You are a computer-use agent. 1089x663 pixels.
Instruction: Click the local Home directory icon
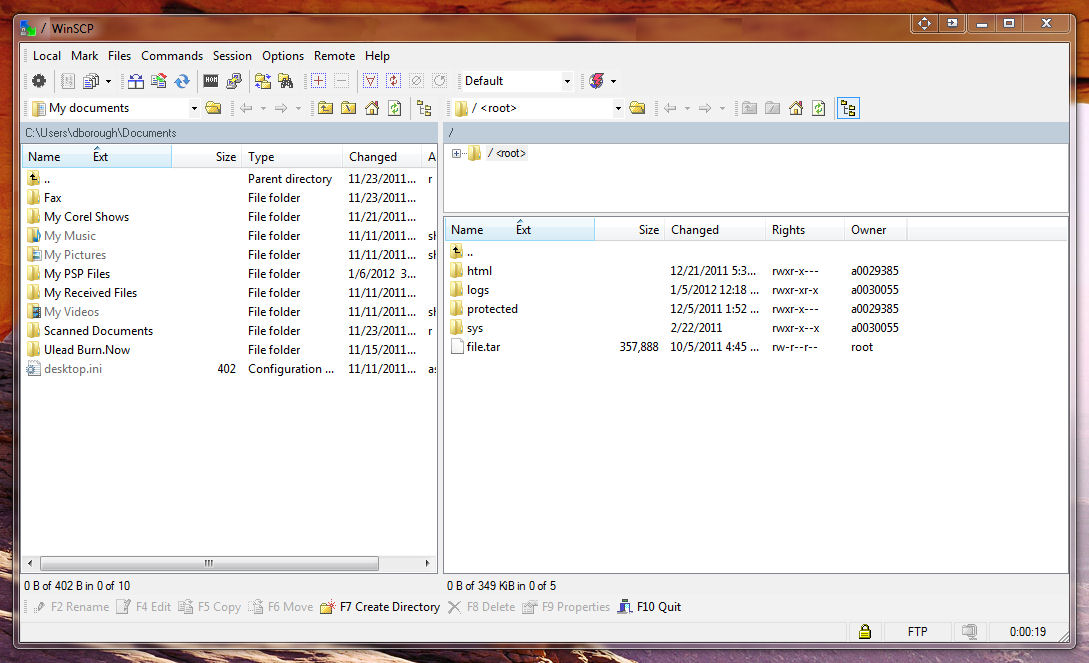click(x=372, y=108)
